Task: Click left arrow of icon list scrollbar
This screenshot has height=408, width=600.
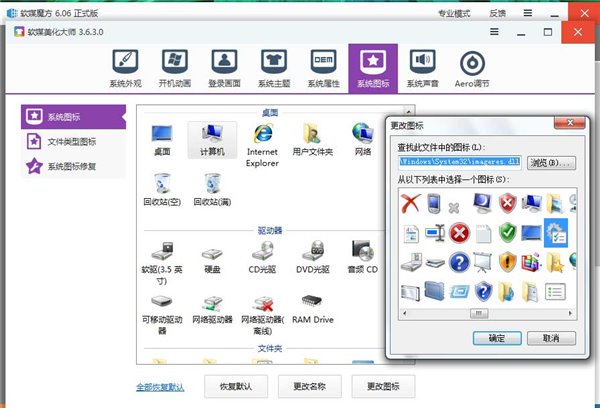Action: point(404,313)
